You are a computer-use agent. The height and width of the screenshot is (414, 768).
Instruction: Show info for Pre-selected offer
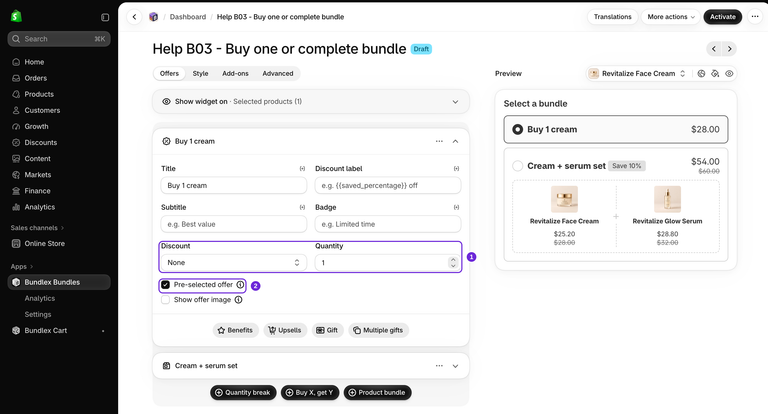240,285
